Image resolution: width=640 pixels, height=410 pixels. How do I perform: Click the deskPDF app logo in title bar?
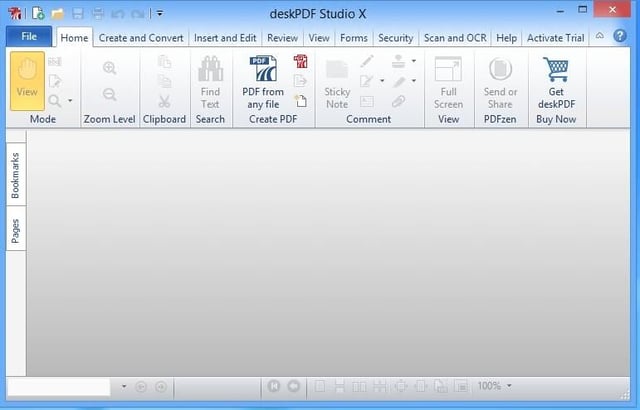pyautogui.click(x=15, y=14)
